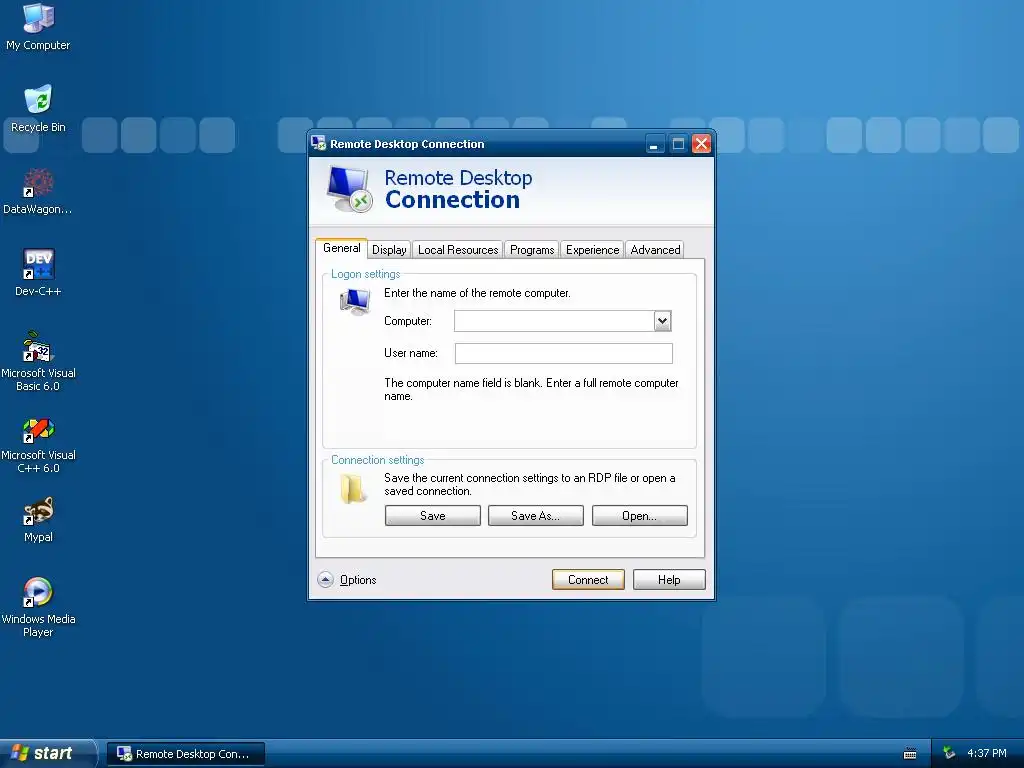Click the Help button
The image size is (1024, 768).
coord(669,580)
